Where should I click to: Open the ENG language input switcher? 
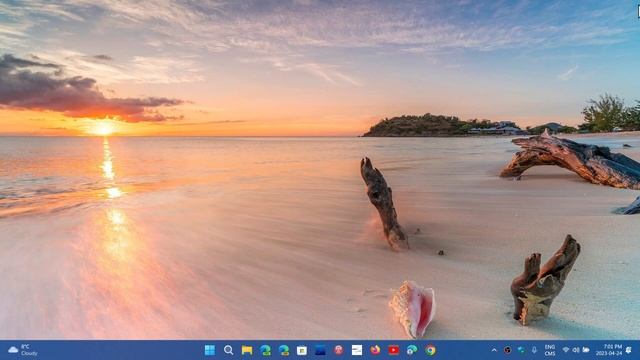[x=550, y=350]
